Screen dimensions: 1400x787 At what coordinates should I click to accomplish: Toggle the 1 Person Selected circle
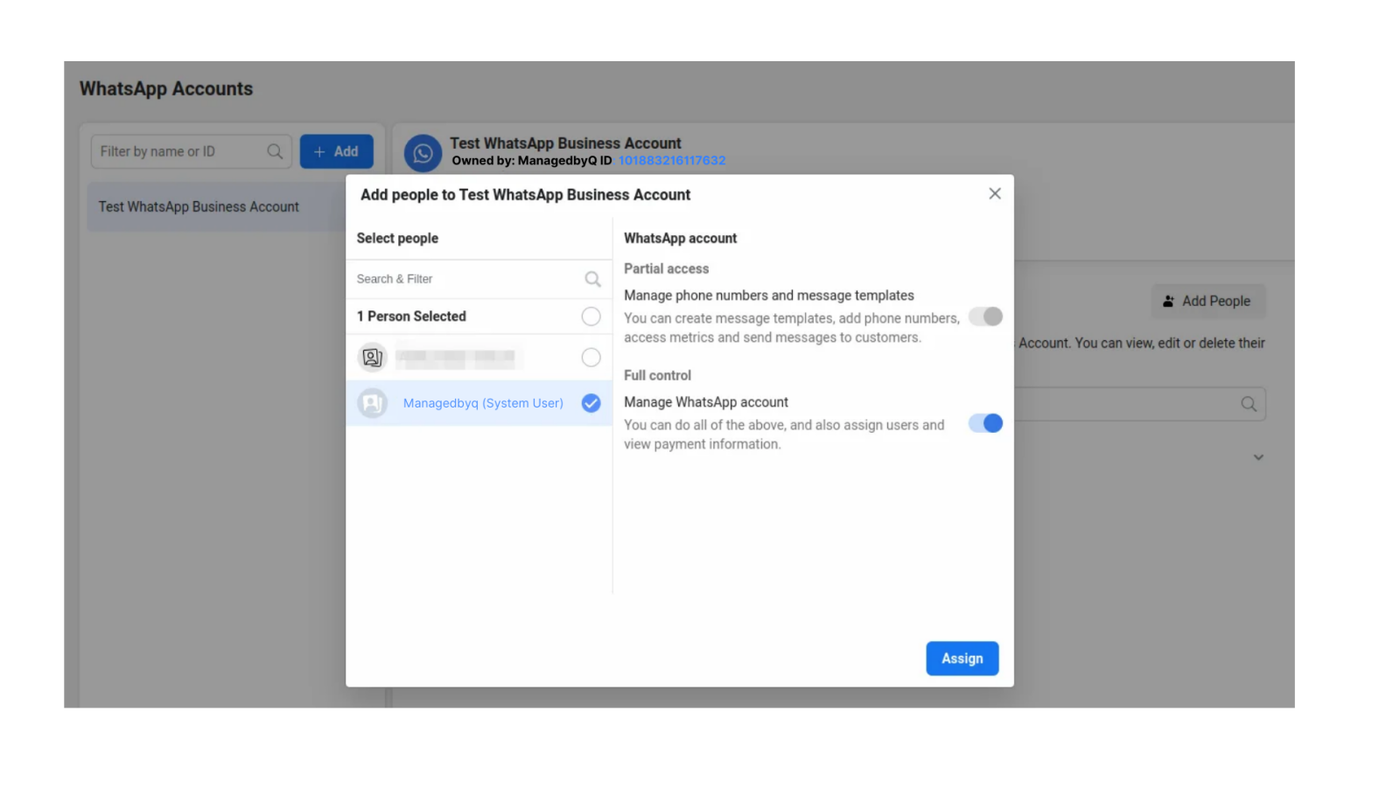pyautogui.click(x=591, y=316)
